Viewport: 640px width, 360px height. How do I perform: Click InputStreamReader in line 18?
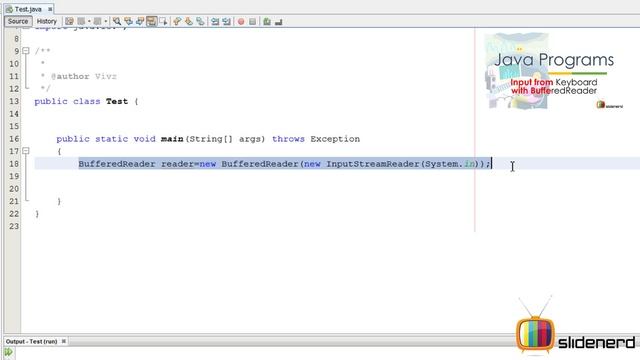pyautogui.click(x=373, y=164)
